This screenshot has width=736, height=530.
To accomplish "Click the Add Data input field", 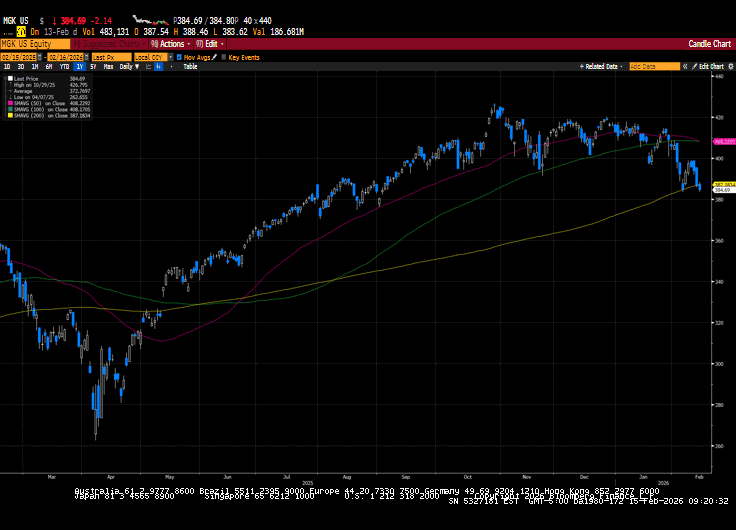I will pos(648,66).
